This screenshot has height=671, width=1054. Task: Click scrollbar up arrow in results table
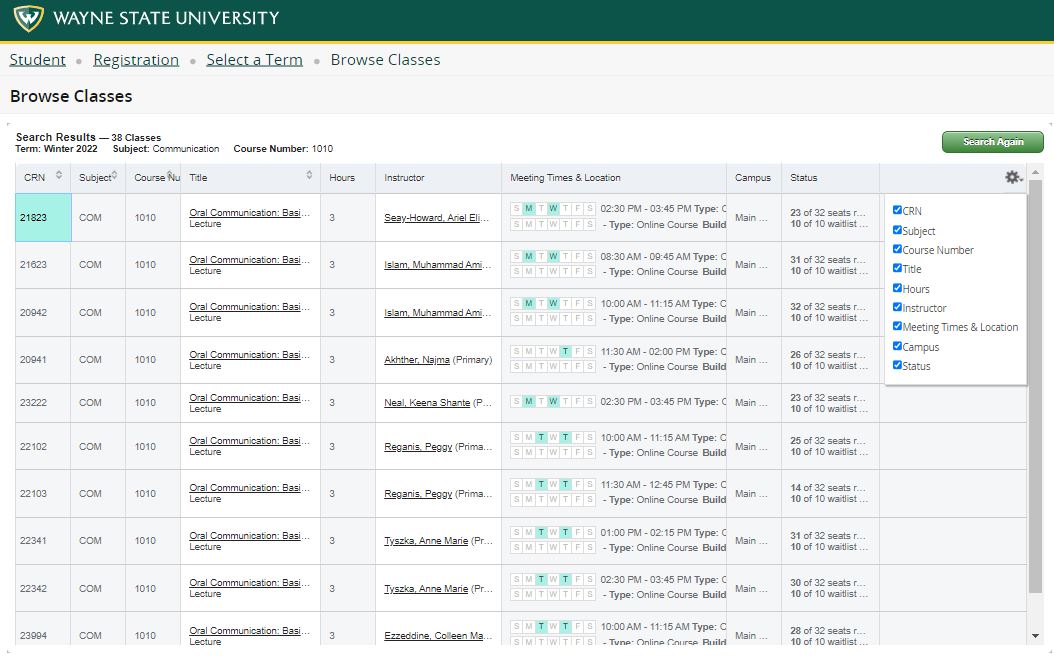(1035, 171)
